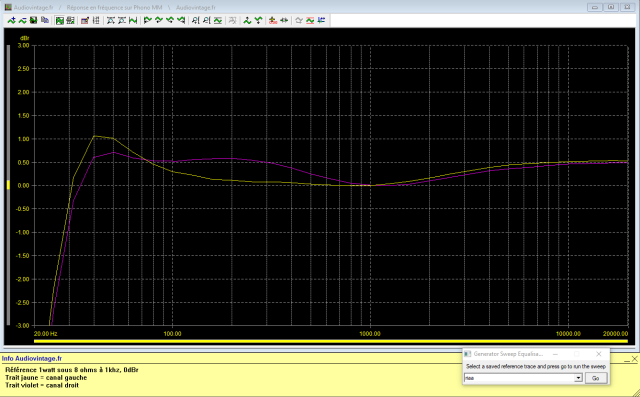Open the reference trace dropdown arrow
This screenshot has width=640, height=397.
pyautogui.click(x=578, y=378)
